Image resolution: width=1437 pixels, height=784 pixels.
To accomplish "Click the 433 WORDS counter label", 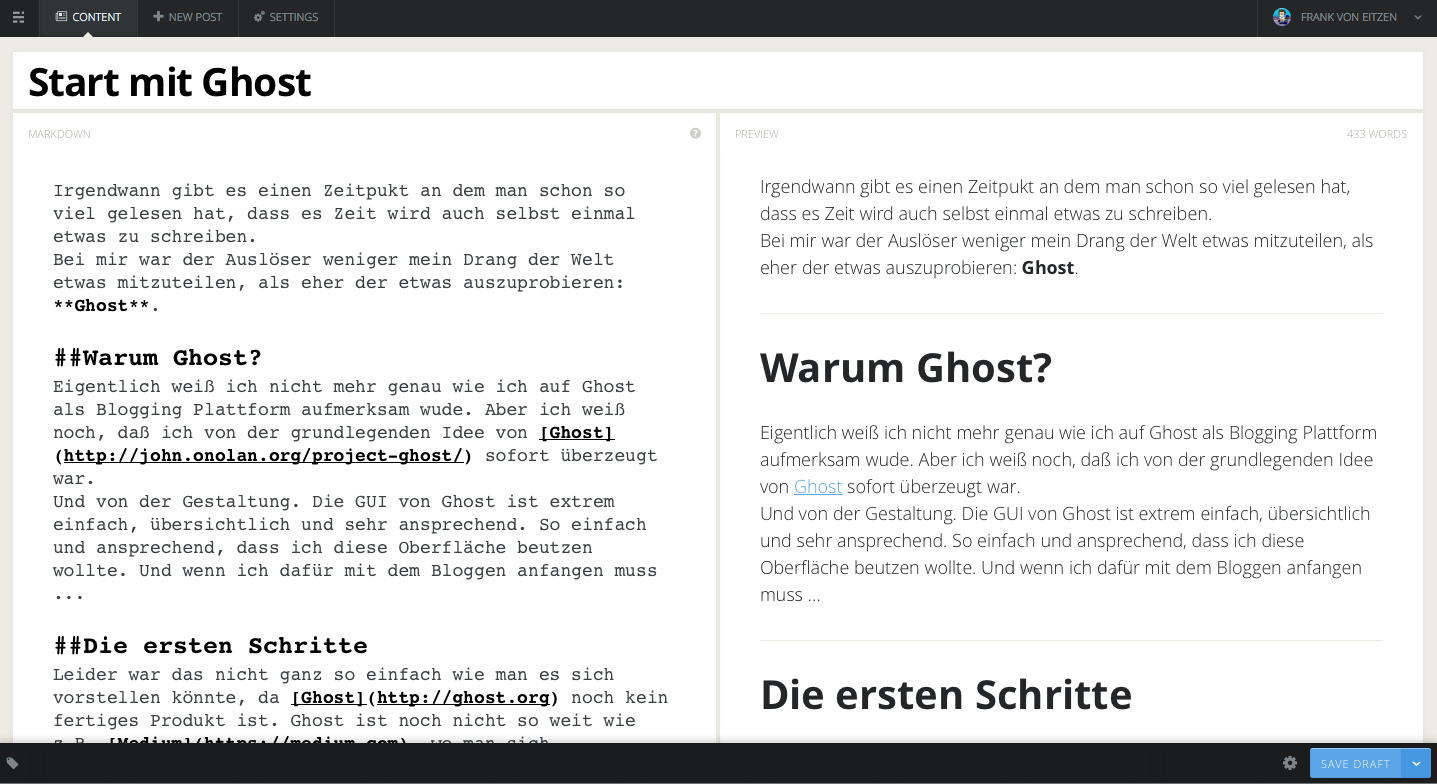I will coord(1376,133).
